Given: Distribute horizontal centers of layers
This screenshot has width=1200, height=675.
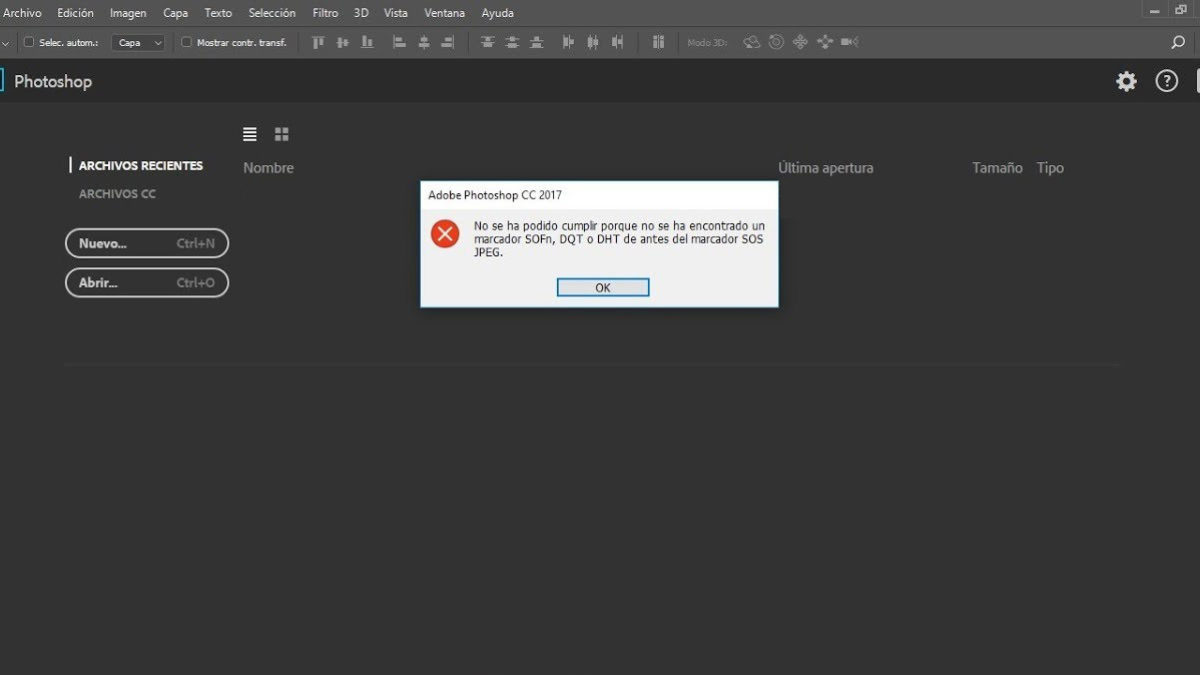Looking at the screenshot, I should (593, 42).
